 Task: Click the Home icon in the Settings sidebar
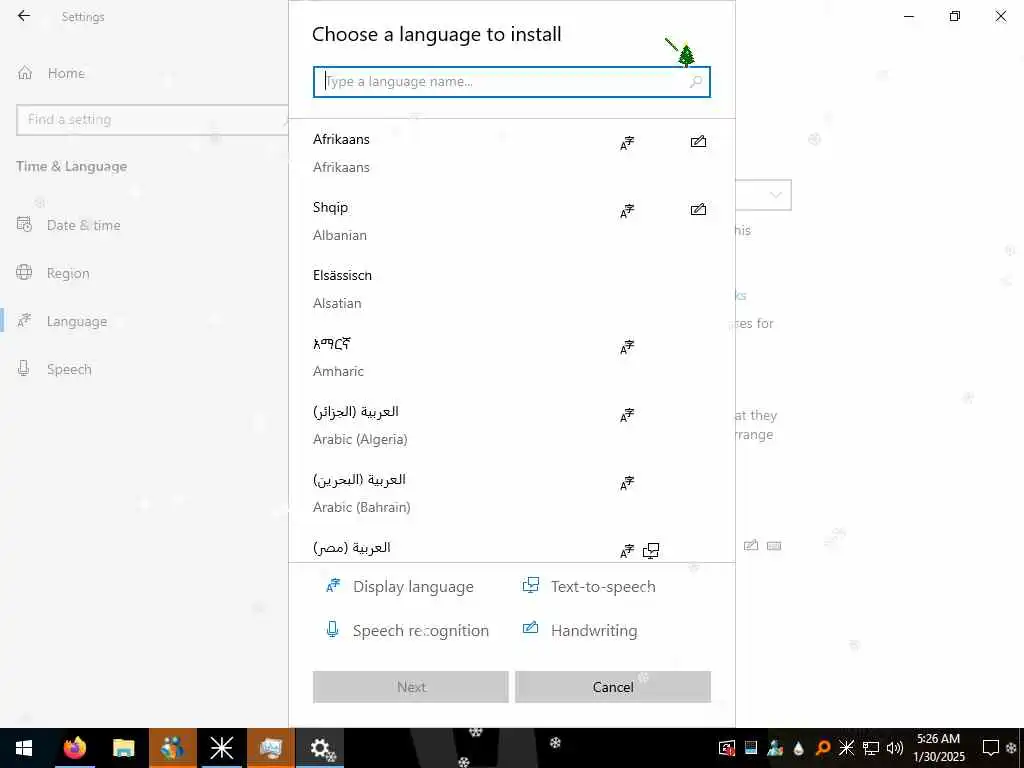tap(25, 72)
